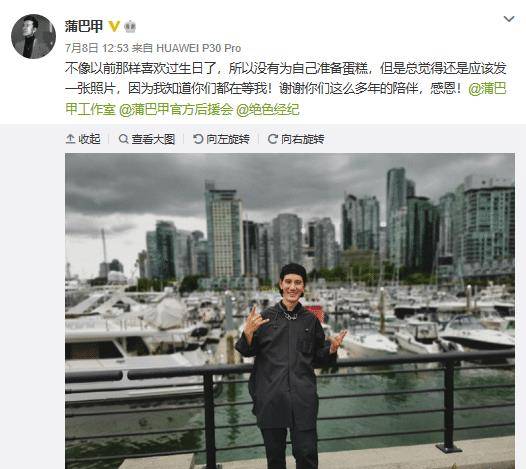Rotate the image left with 向左旋转
The height and width of the screenshot is (469, 526).
[221, 139]
